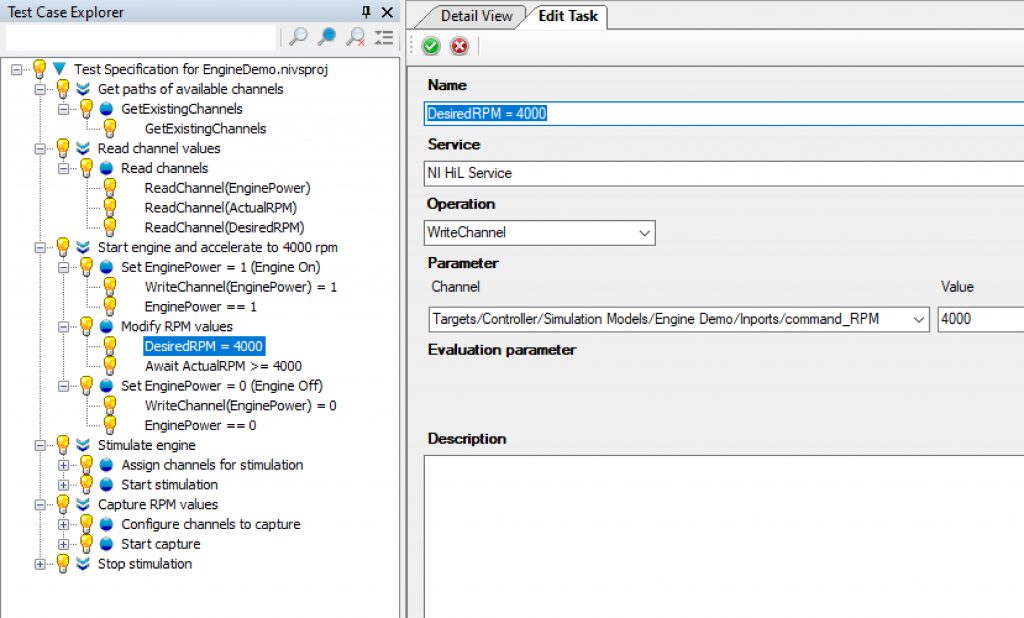
Task: Click the clear search magnifier with red X
Action: pyautogui.click(x=355, y=38)
